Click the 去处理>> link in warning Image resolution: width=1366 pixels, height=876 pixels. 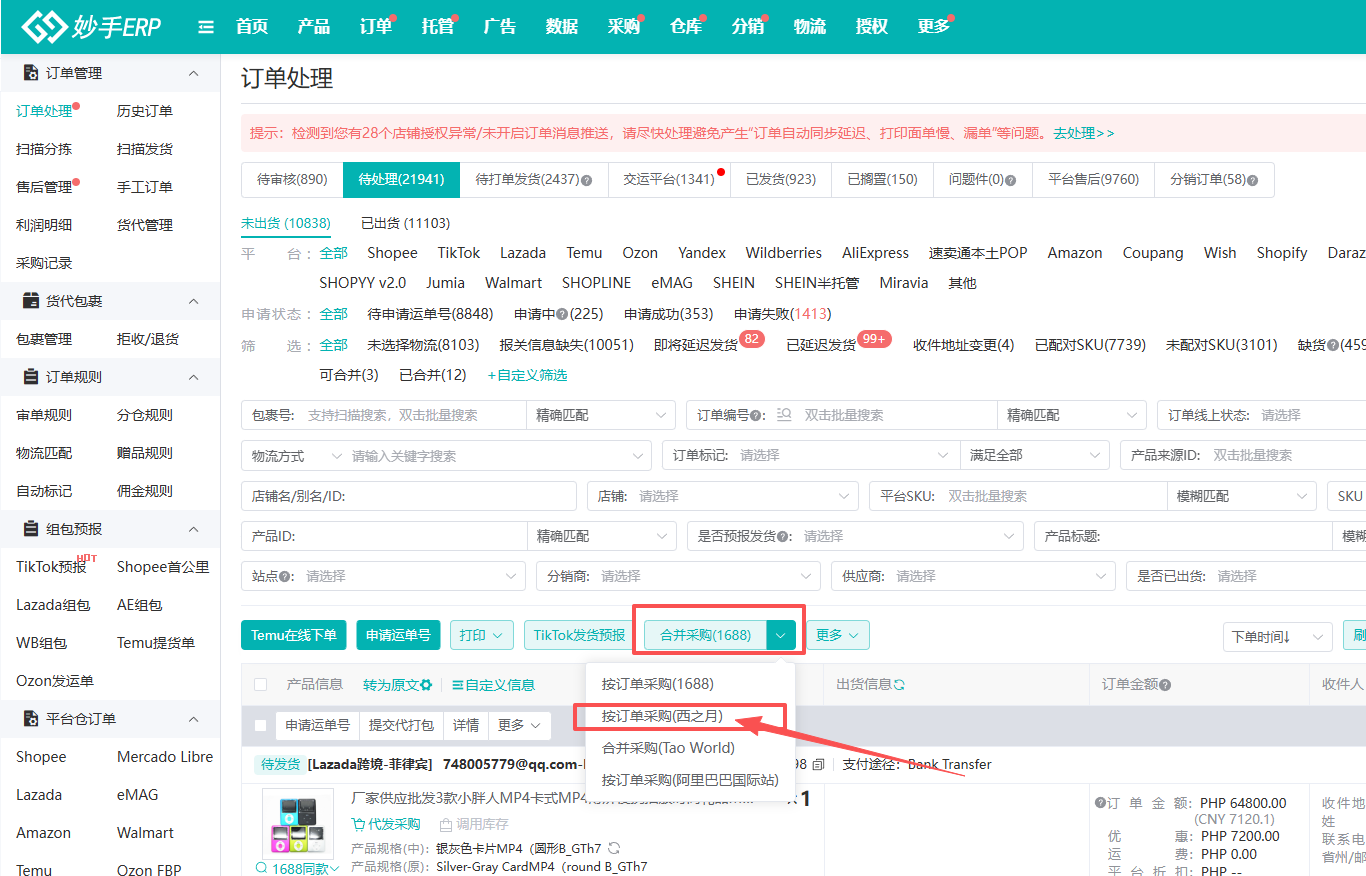[x=1083, y=133]
